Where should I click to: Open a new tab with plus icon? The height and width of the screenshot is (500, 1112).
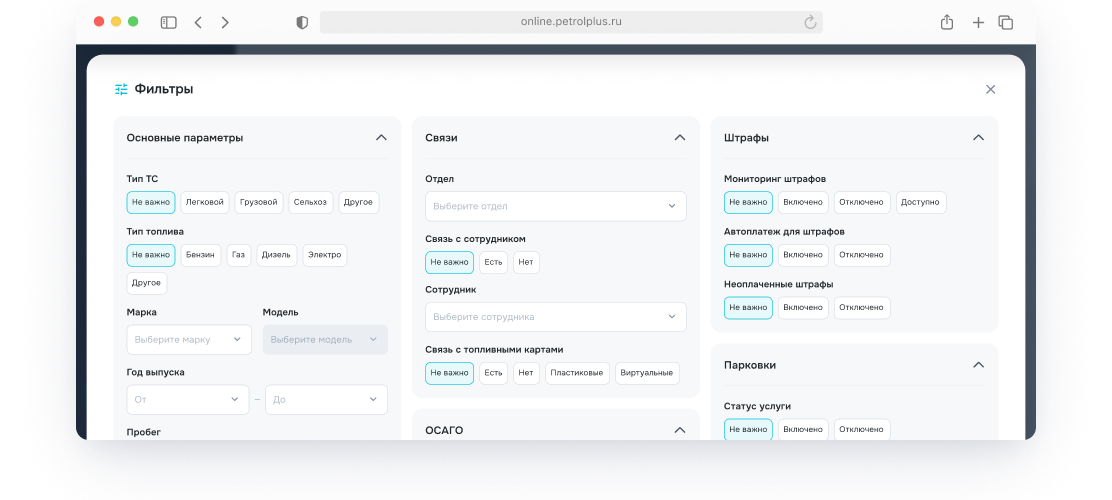978,22
